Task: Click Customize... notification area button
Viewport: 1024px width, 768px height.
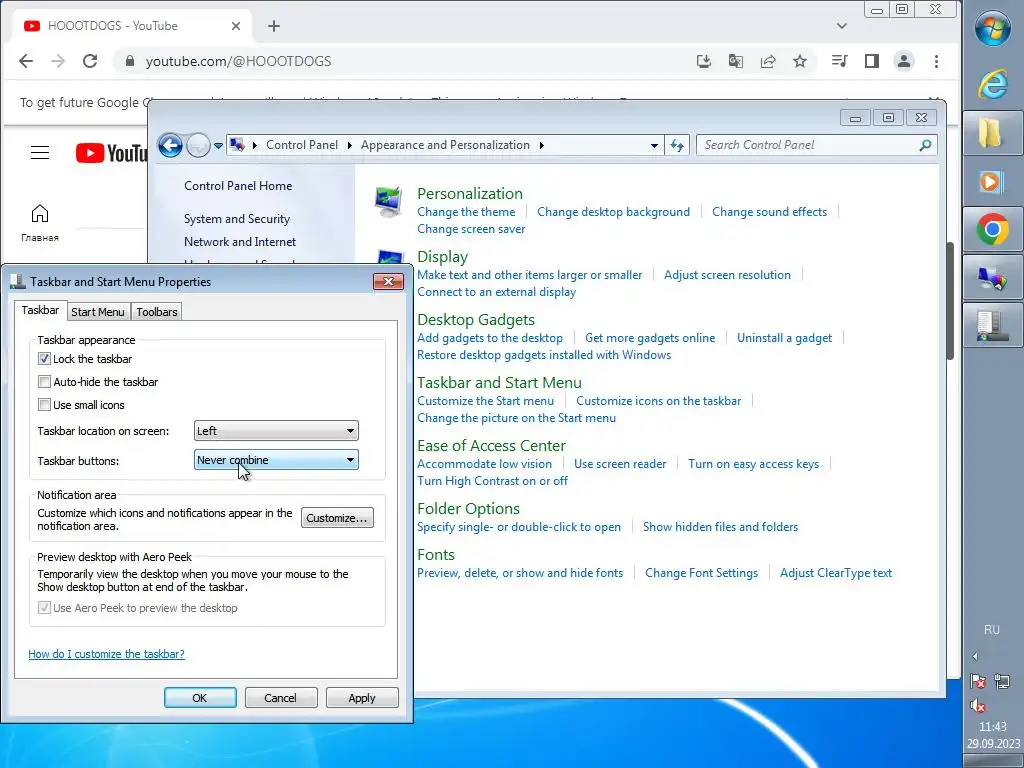Action: point(337,518)
